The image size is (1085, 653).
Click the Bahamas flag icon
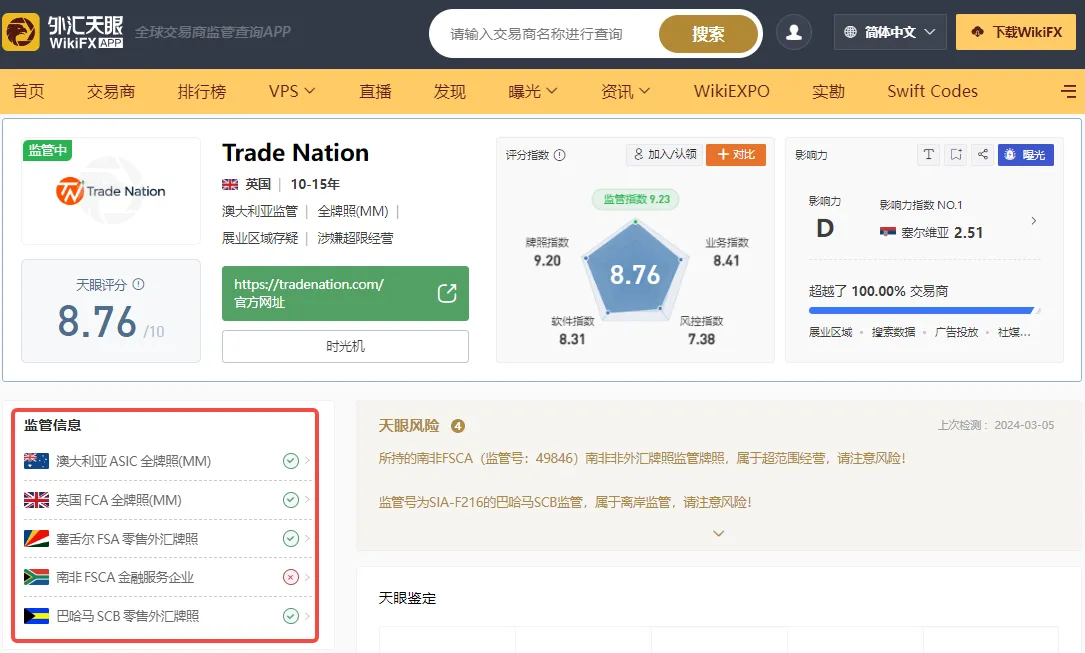point(36,616)
